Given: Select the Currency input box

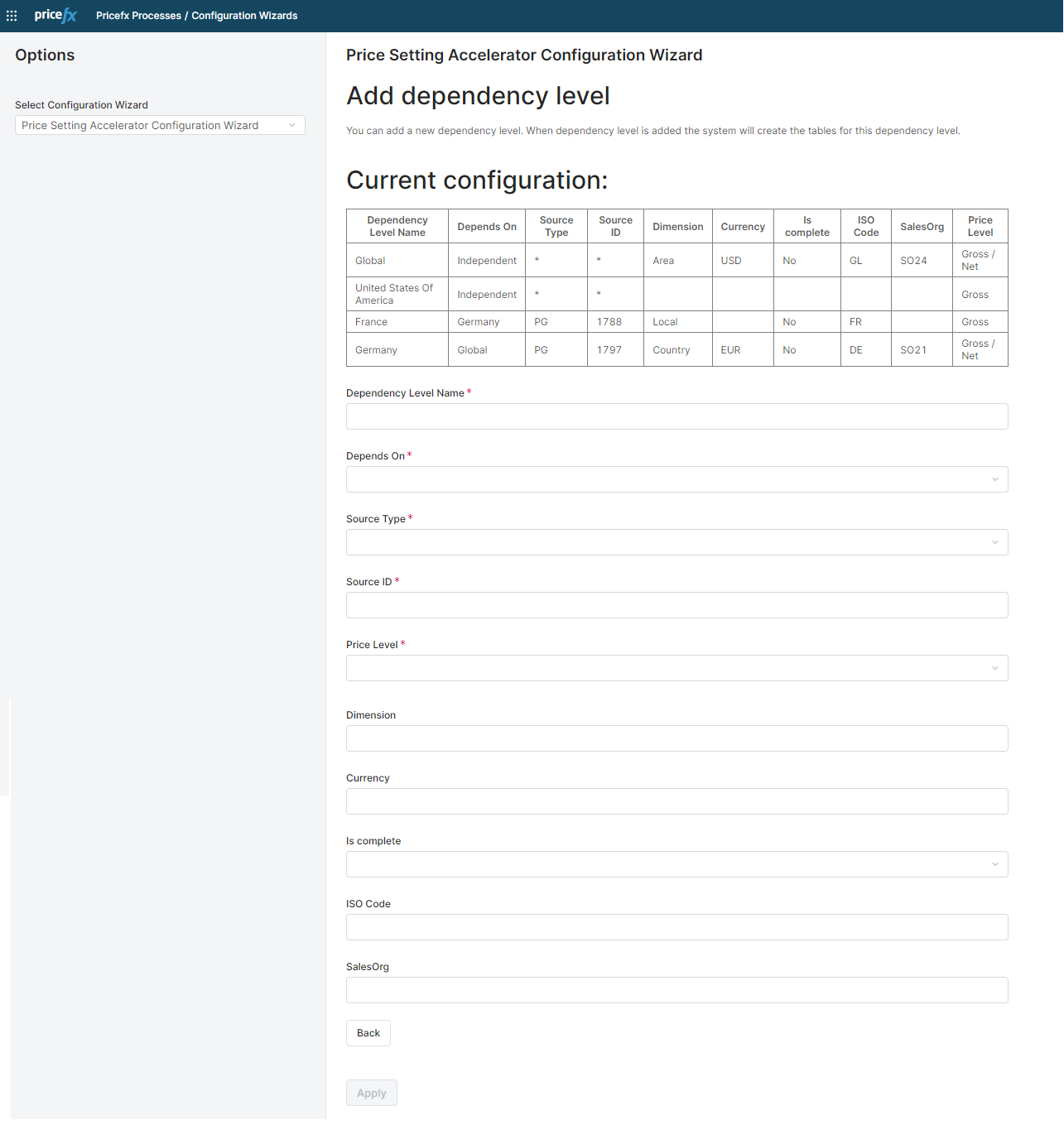Looking at the screenshot, I should click(676, 801).
